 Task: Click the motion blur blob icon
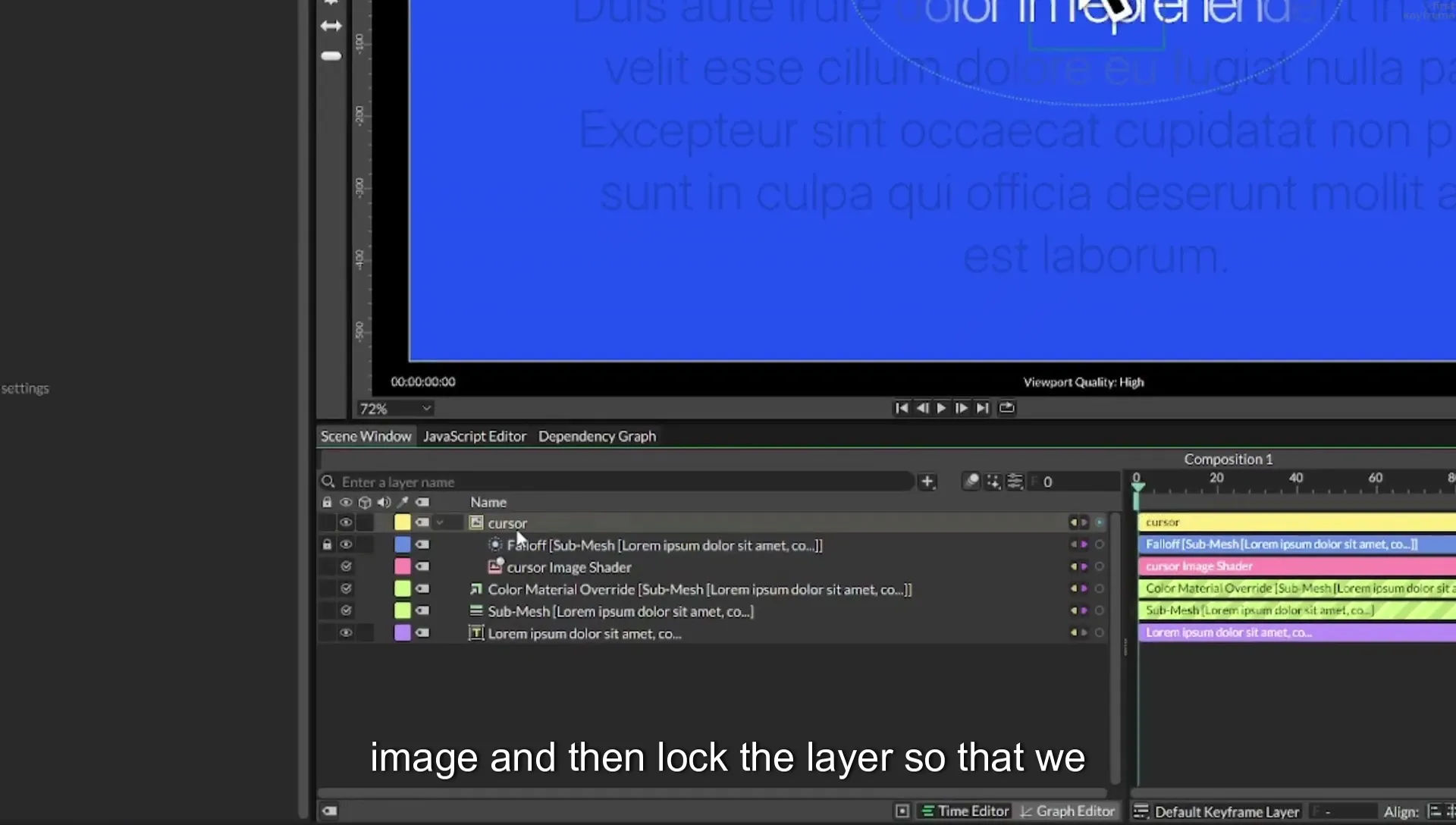point(971,482)
